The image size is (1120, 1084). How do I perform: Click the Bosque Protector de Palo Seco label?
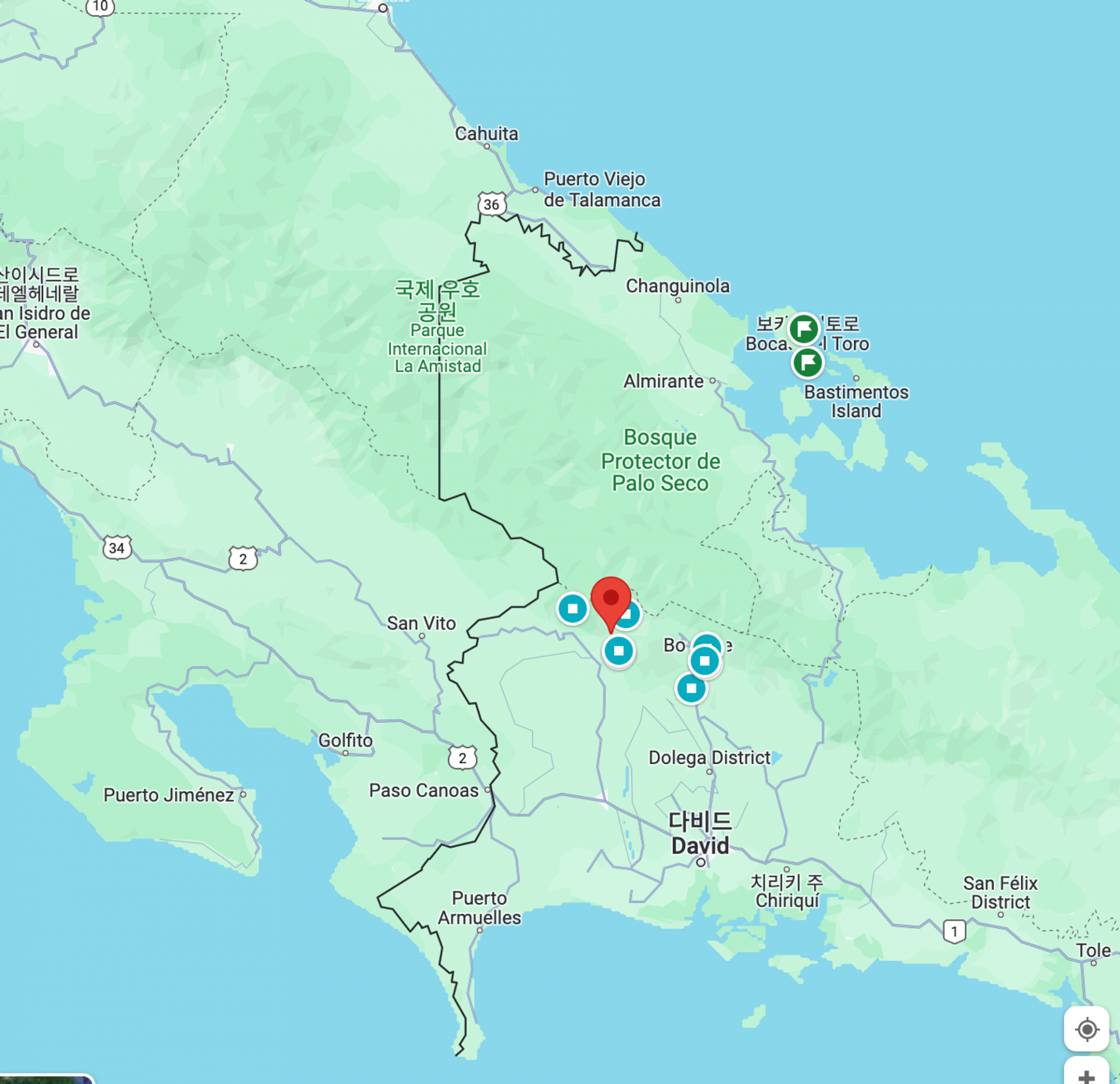coord(660,460)
